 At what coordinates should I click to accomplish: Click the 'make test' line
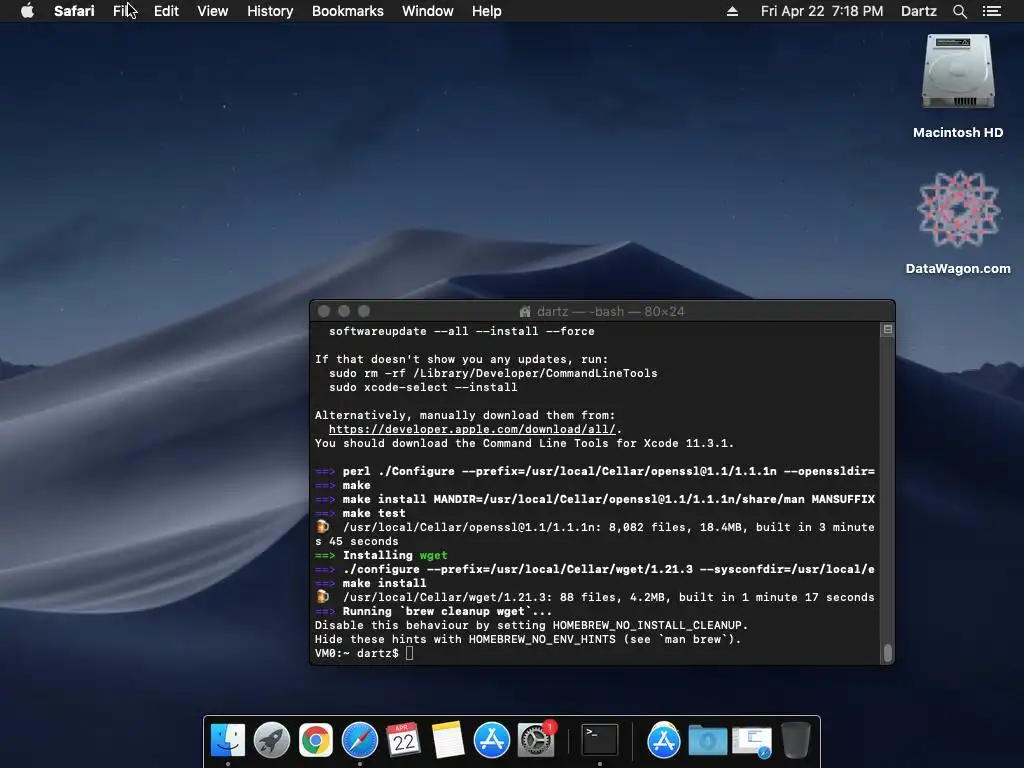360,513
